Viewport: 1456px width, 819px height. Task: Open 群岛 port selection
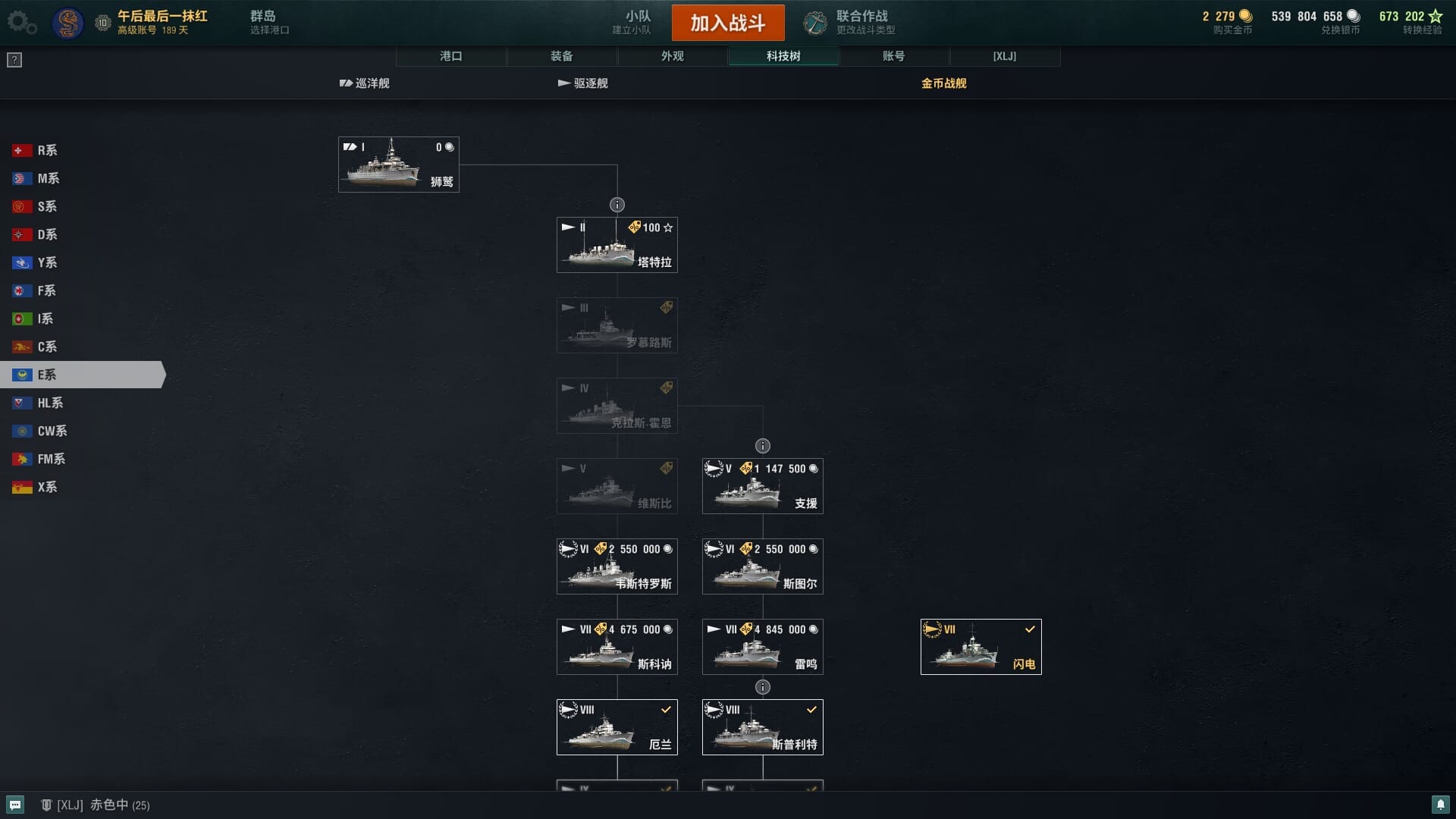click(270, 22)
